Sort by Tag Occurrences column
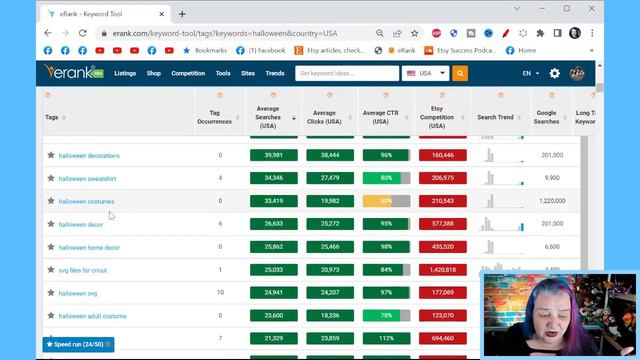The image size is (640, 360). [x=218, y=117]
